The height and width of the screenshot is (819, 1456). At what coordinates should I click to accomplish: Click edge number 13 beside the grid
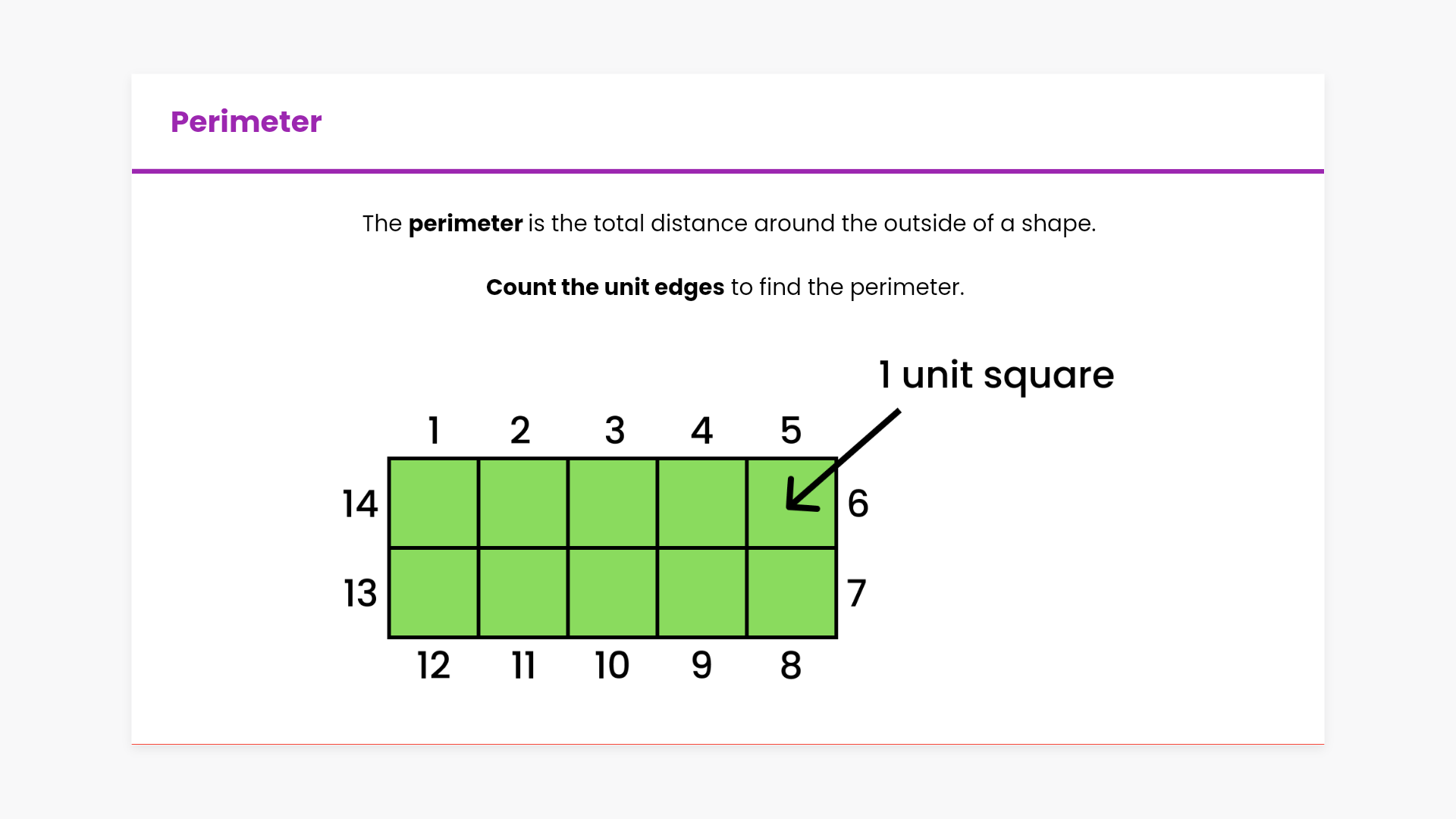click(x=360, y=593)
